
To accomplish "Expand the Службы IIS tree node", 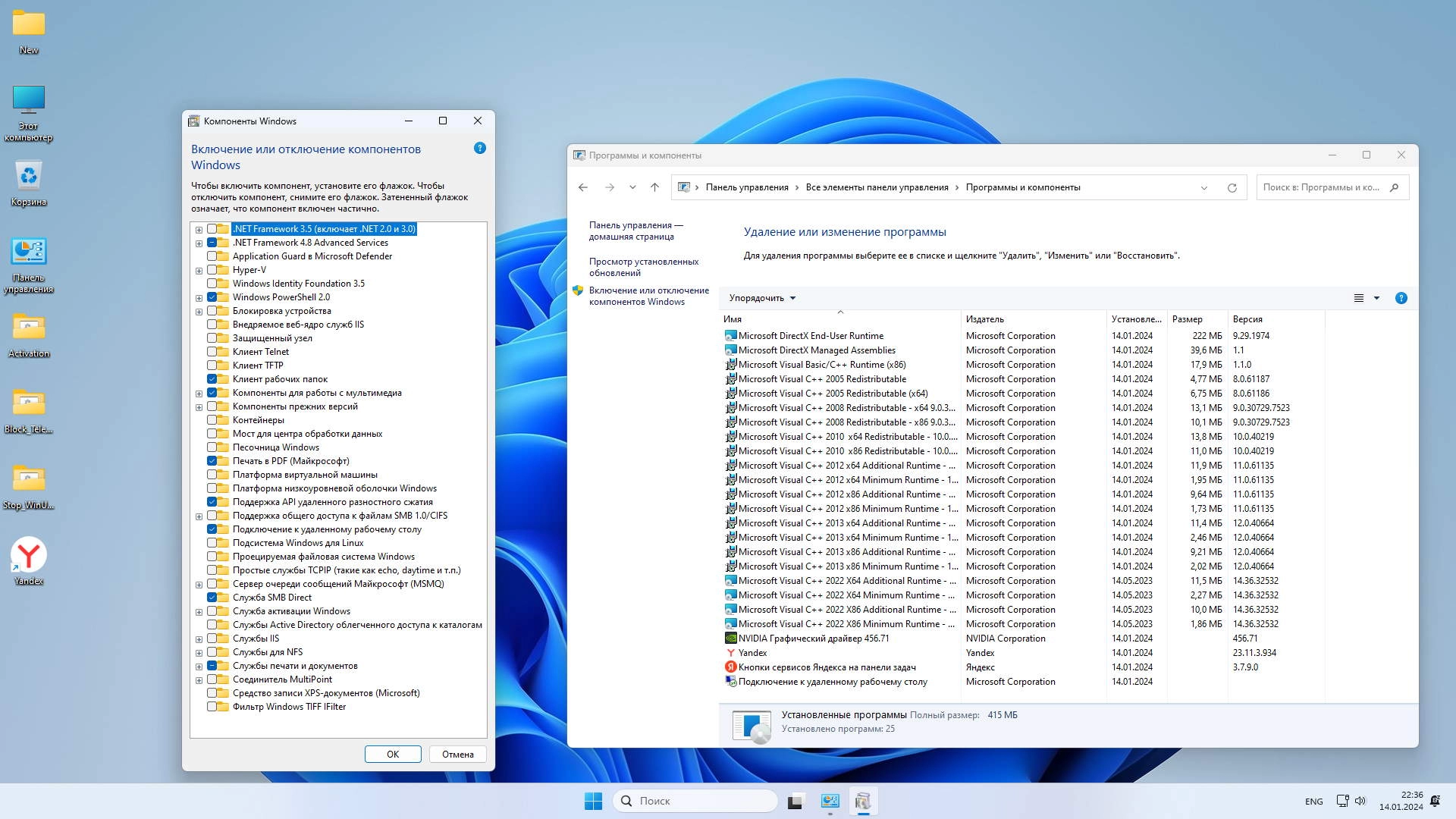I will pyautogui.click(x=199, y=639).
